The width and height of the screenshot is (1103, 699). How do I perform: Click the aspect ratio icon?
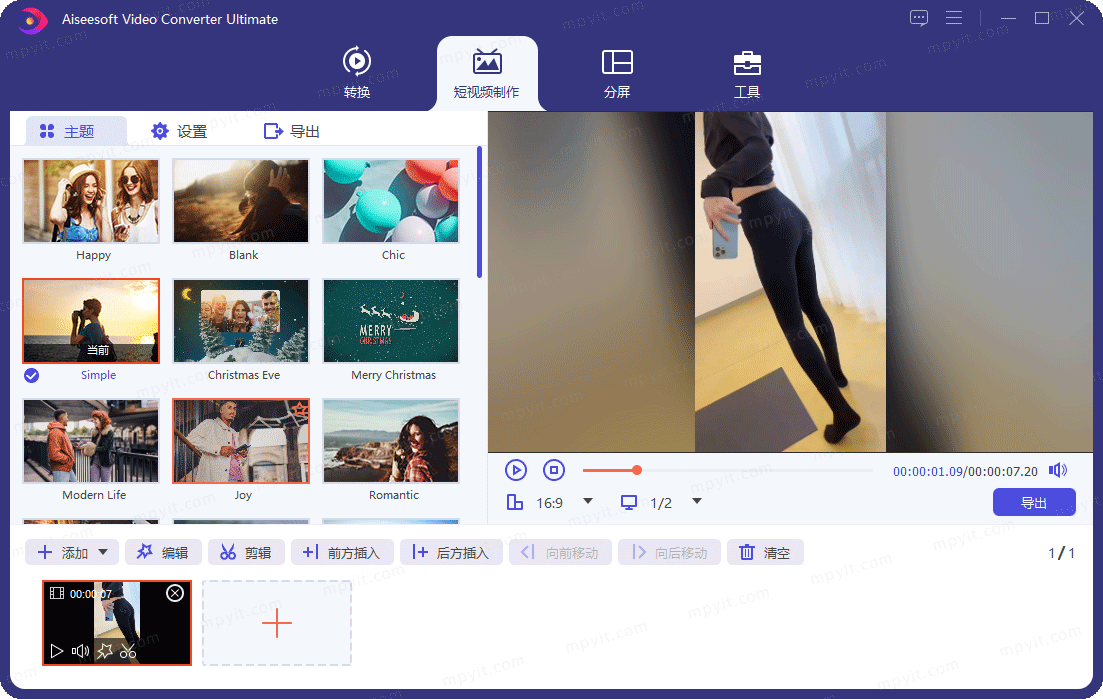pyautogui.click(x=515, y=502)
